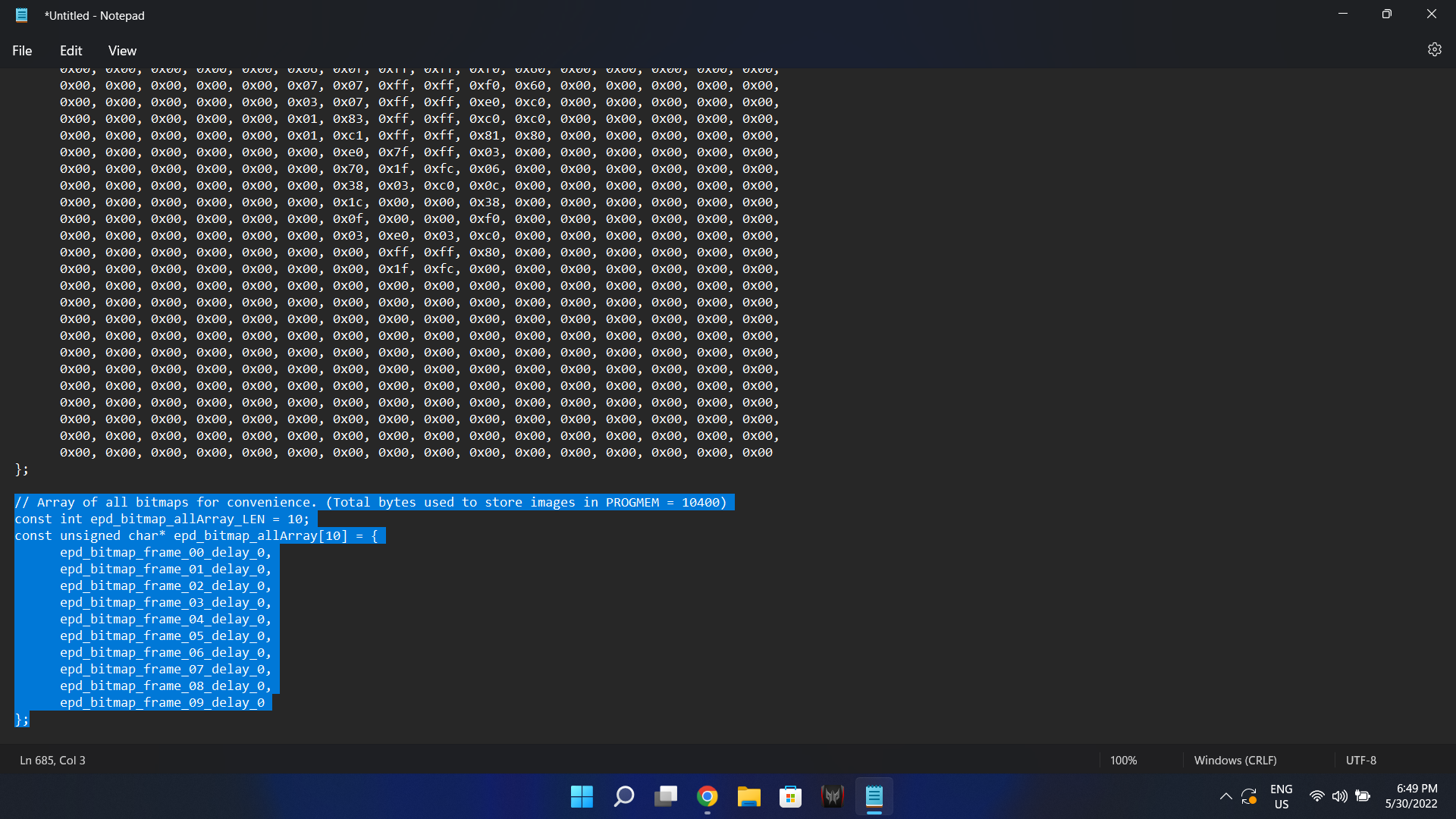Open the Windows Start menu
This screenshot has height=819, width=1456.
(x=582, y=796)
